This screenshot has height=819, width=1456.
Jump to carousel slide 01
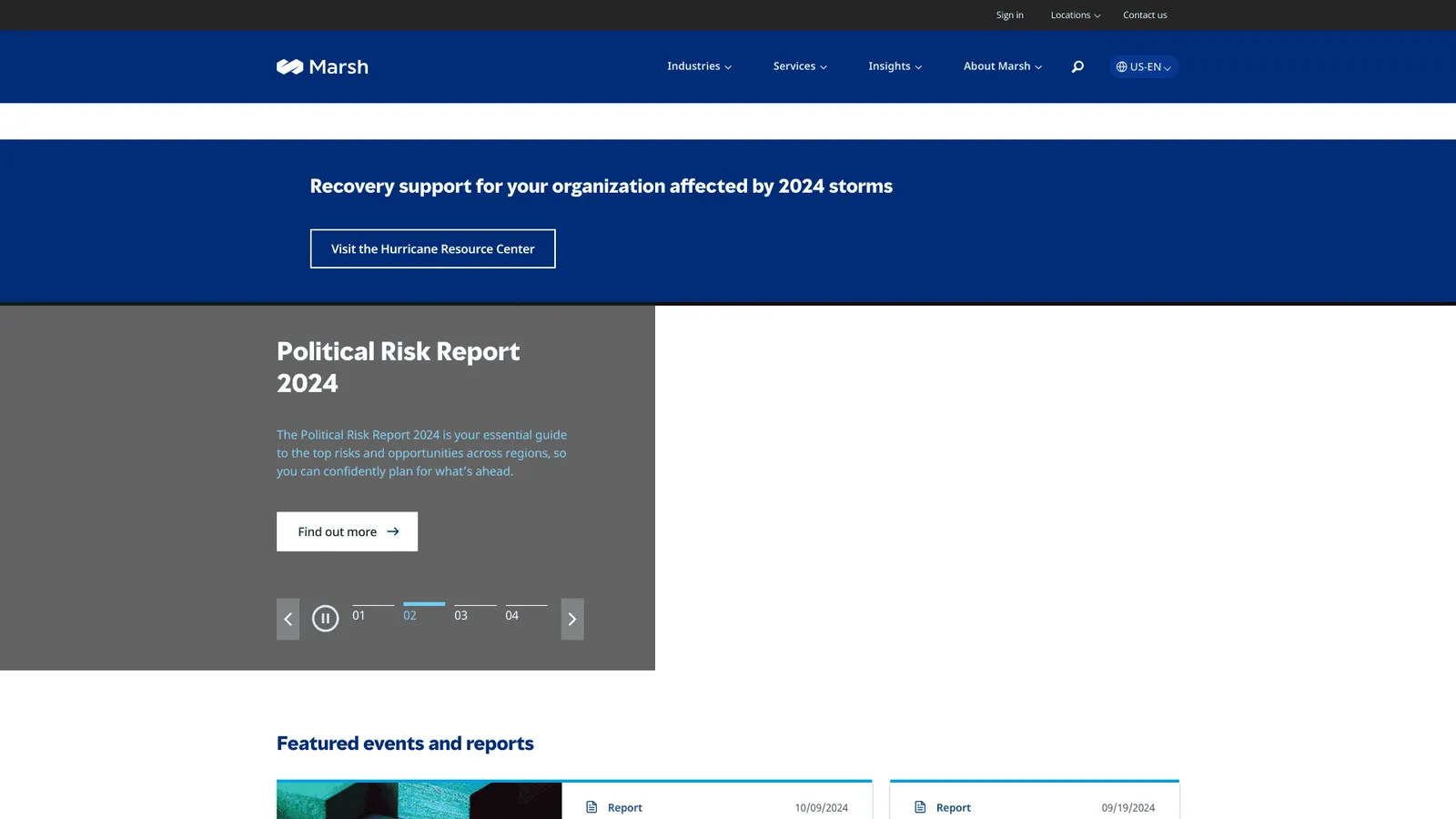click(x=373, y=612)
